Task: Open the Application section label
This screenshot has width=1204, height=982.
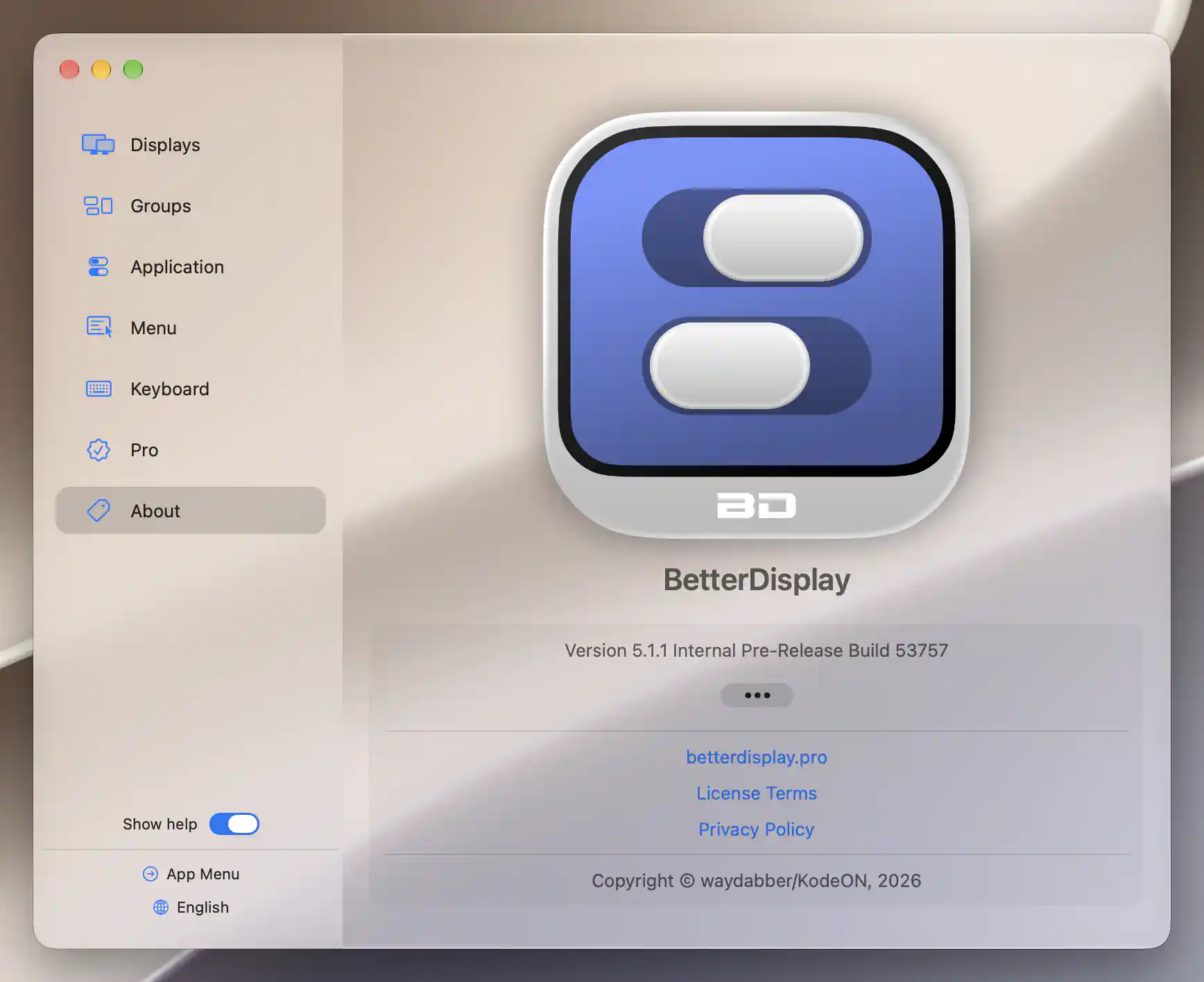Action: pyautogui.click(x=177, y=266)
